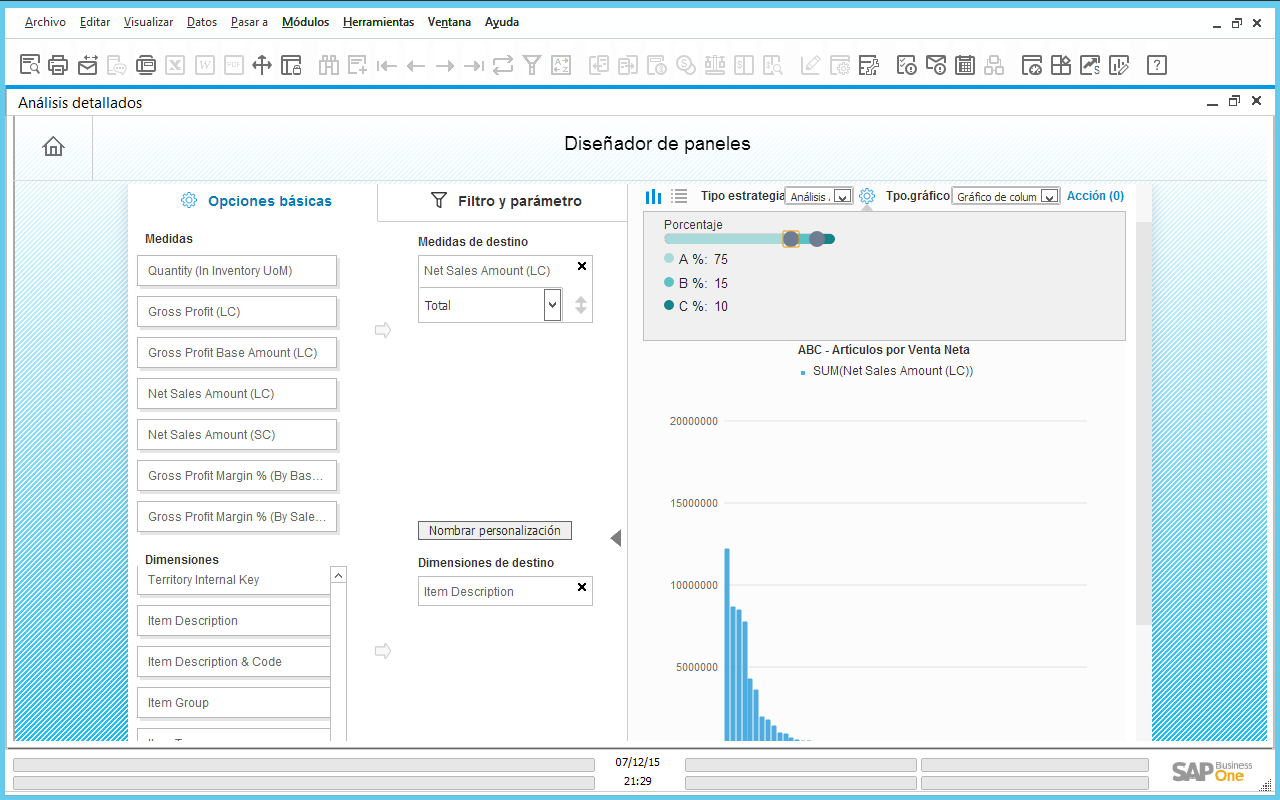
Task: Click the Nombrar personalización button
Action: (x=495, y=531)
